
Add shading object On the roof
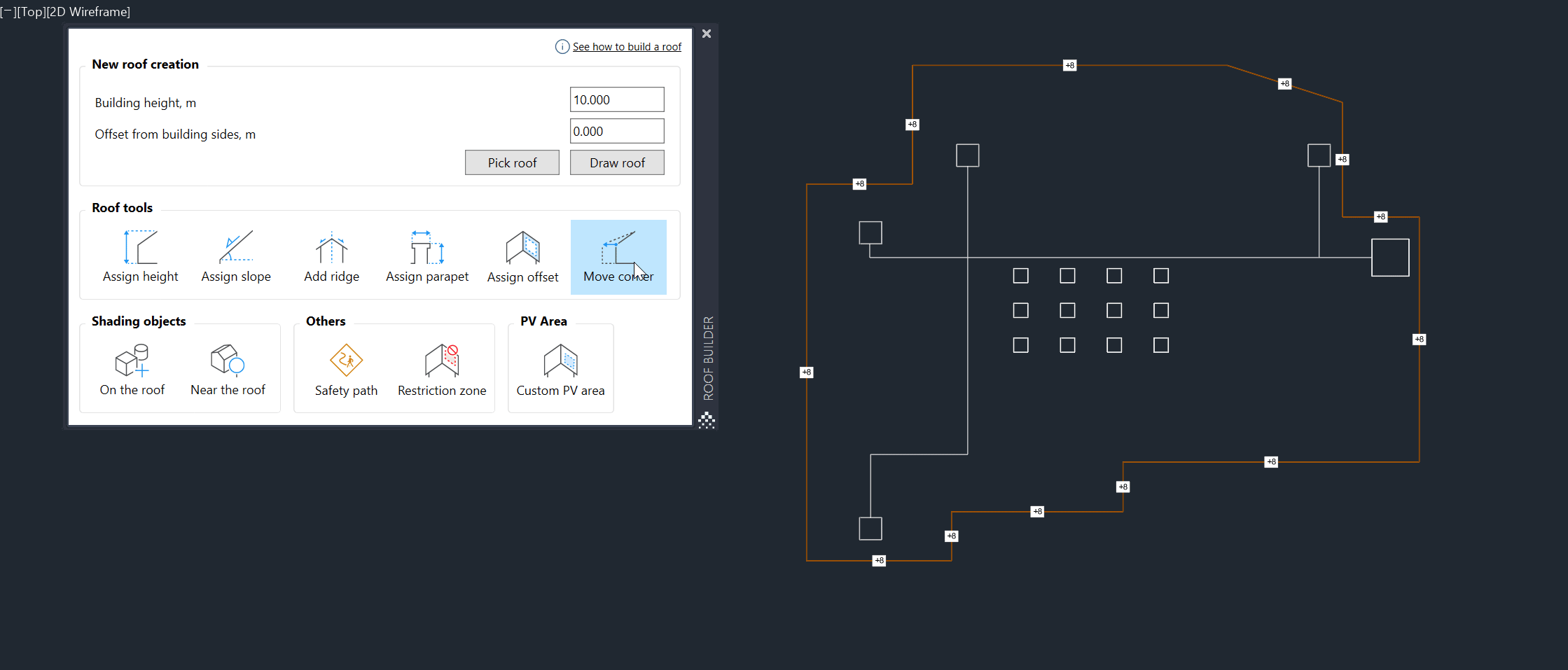tap(132, 370)
